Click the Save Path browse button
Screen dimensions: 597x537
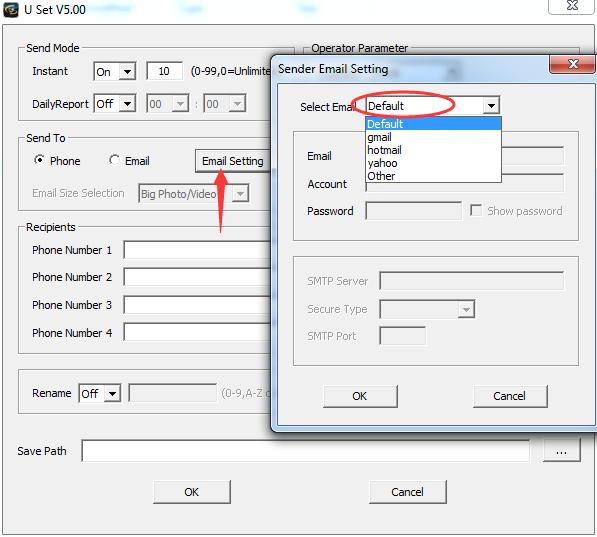[x=561, y=451]
